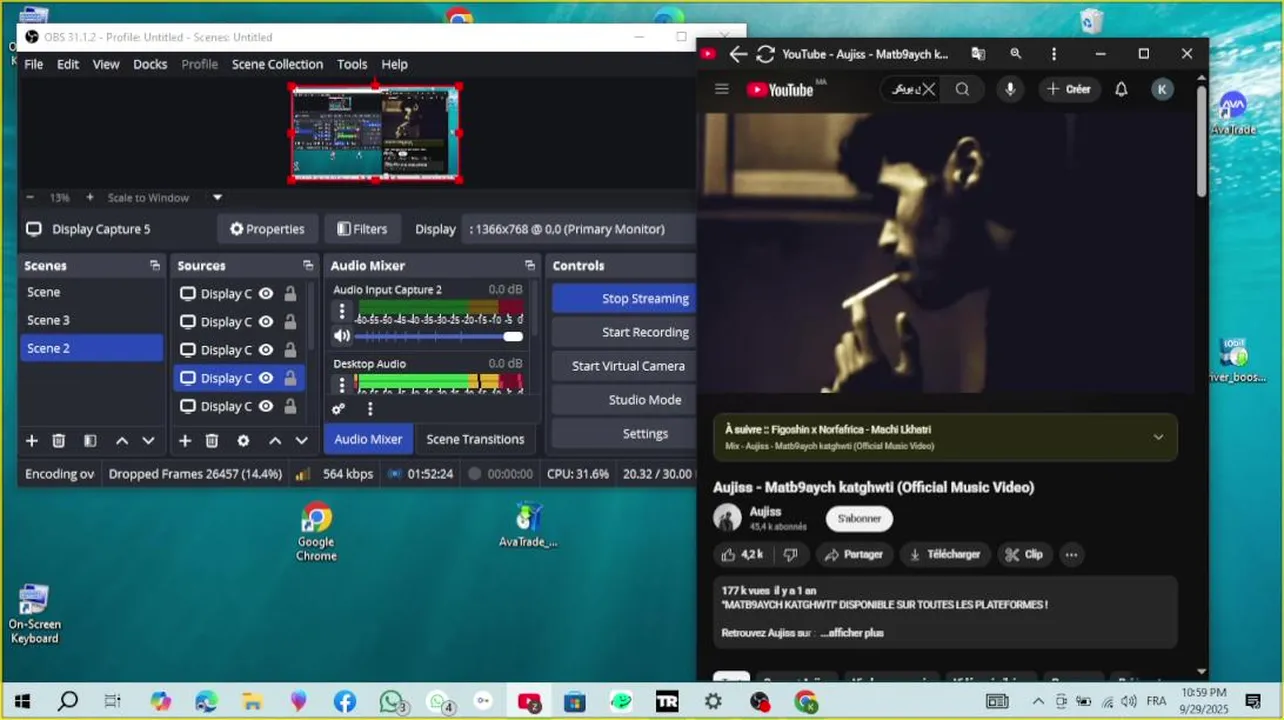Show hidden system tray icons chevron
1284x720 pixels.
tap(1038, 702)
